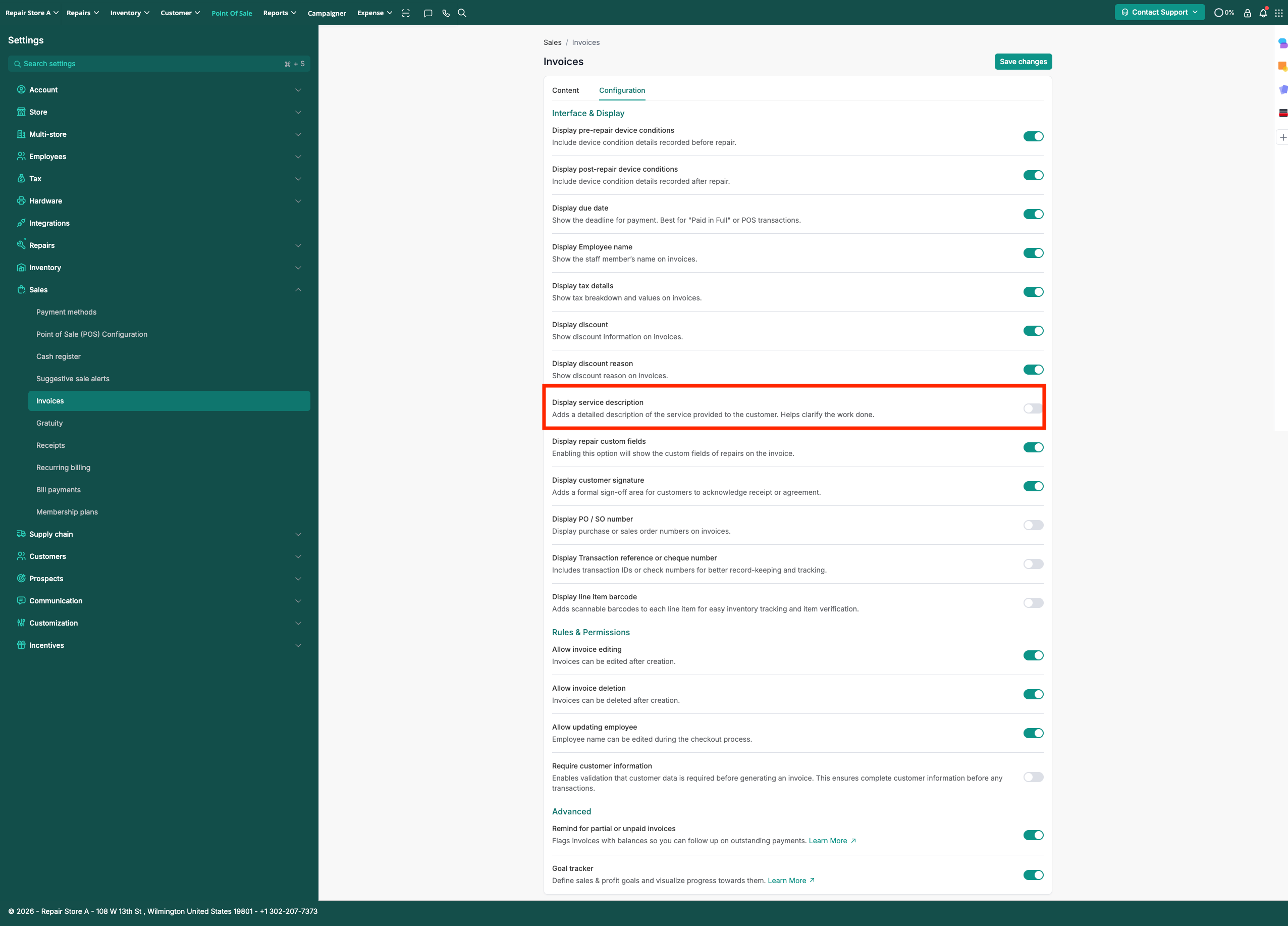
Task: Open the chat messages icon
Action: [428, 13]
